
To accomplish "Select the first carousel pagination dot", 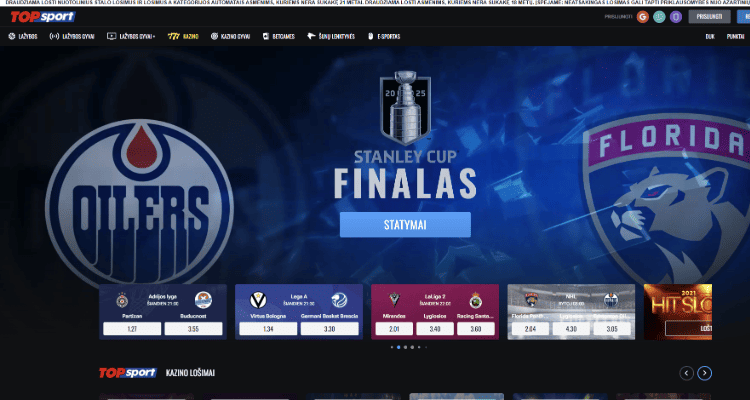I will pyautogui.click(x=392, y=347).
